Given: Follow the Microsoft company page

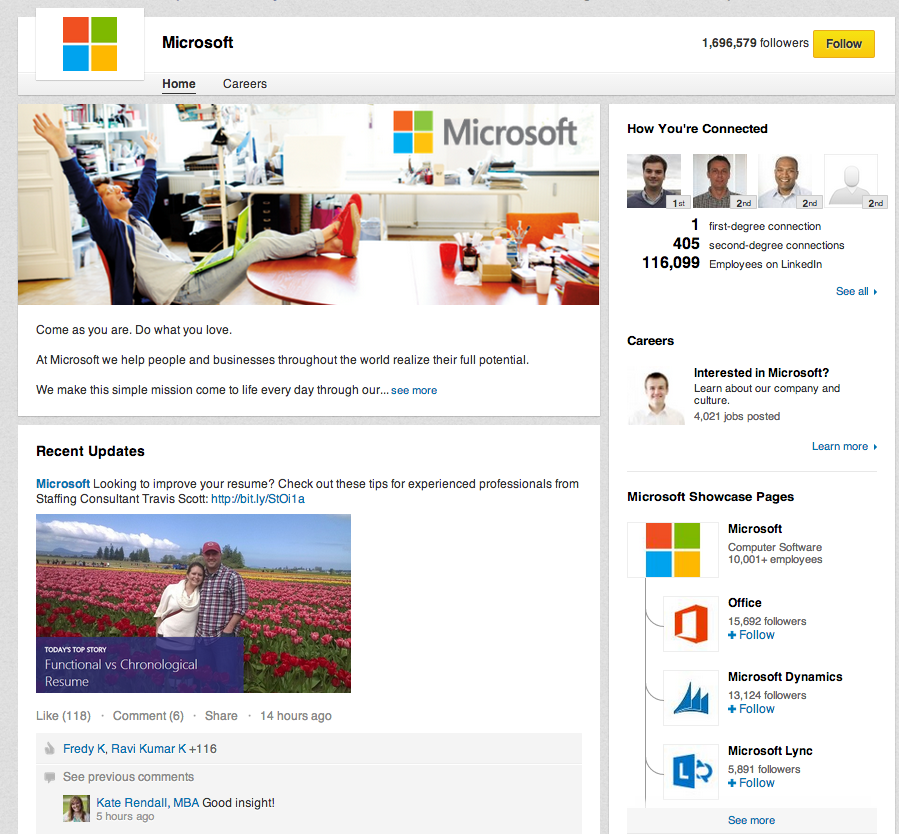Looking at the screenshot, I should 843,44.
